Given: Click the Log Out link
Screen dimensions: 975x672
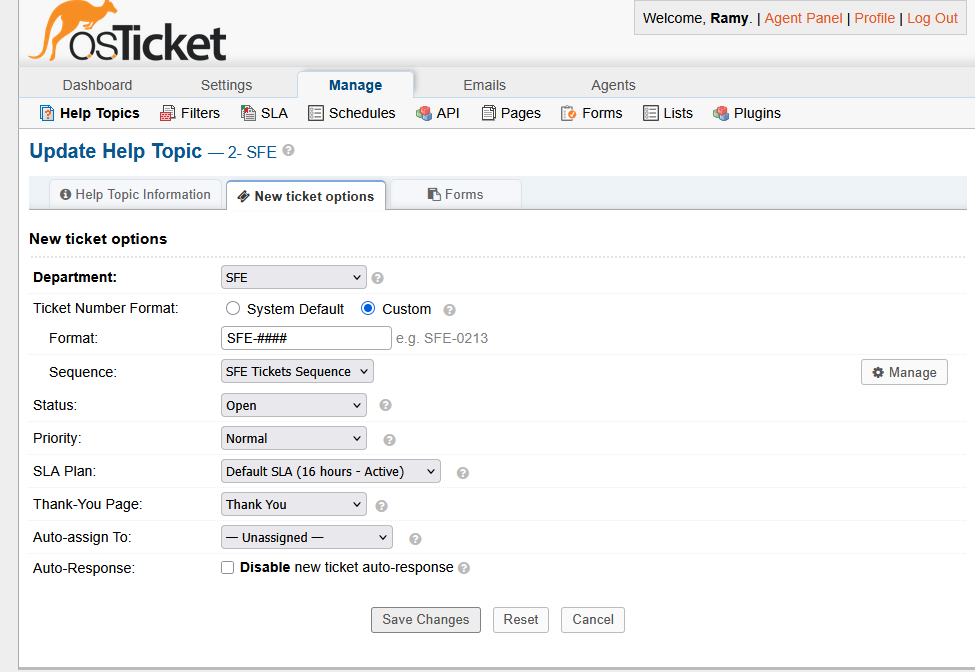Looking at the screenshot, I should click(x=932, y=18).
